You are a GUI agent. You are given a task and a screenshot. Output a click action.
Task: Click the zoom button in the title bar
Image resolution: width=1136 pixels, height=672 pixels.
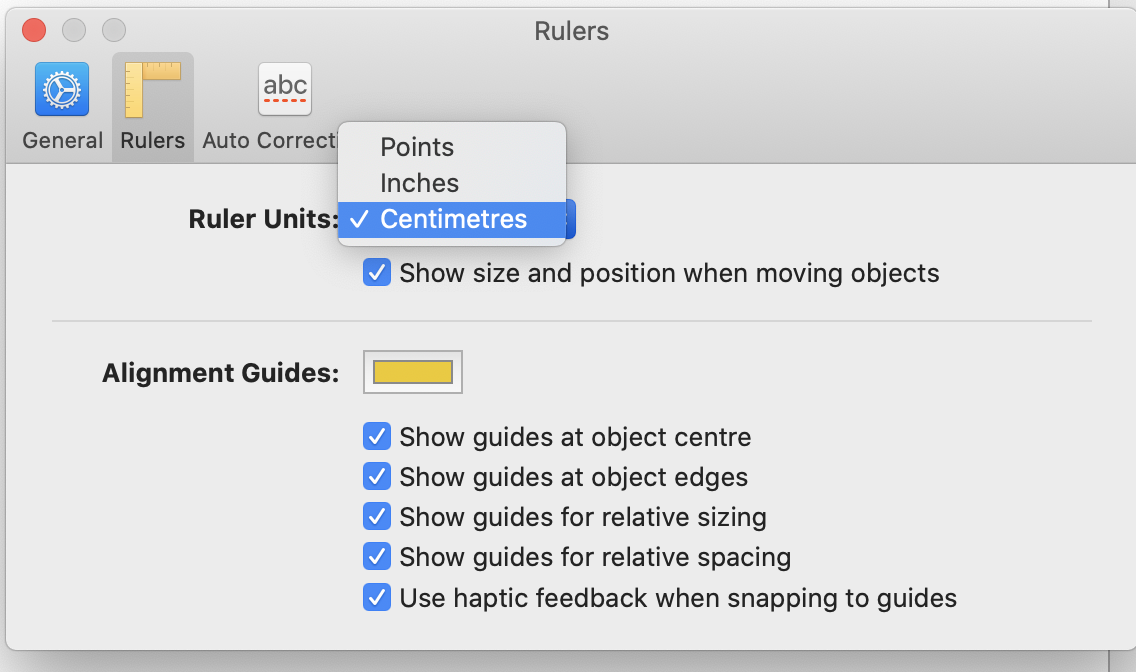pos(113,30)
